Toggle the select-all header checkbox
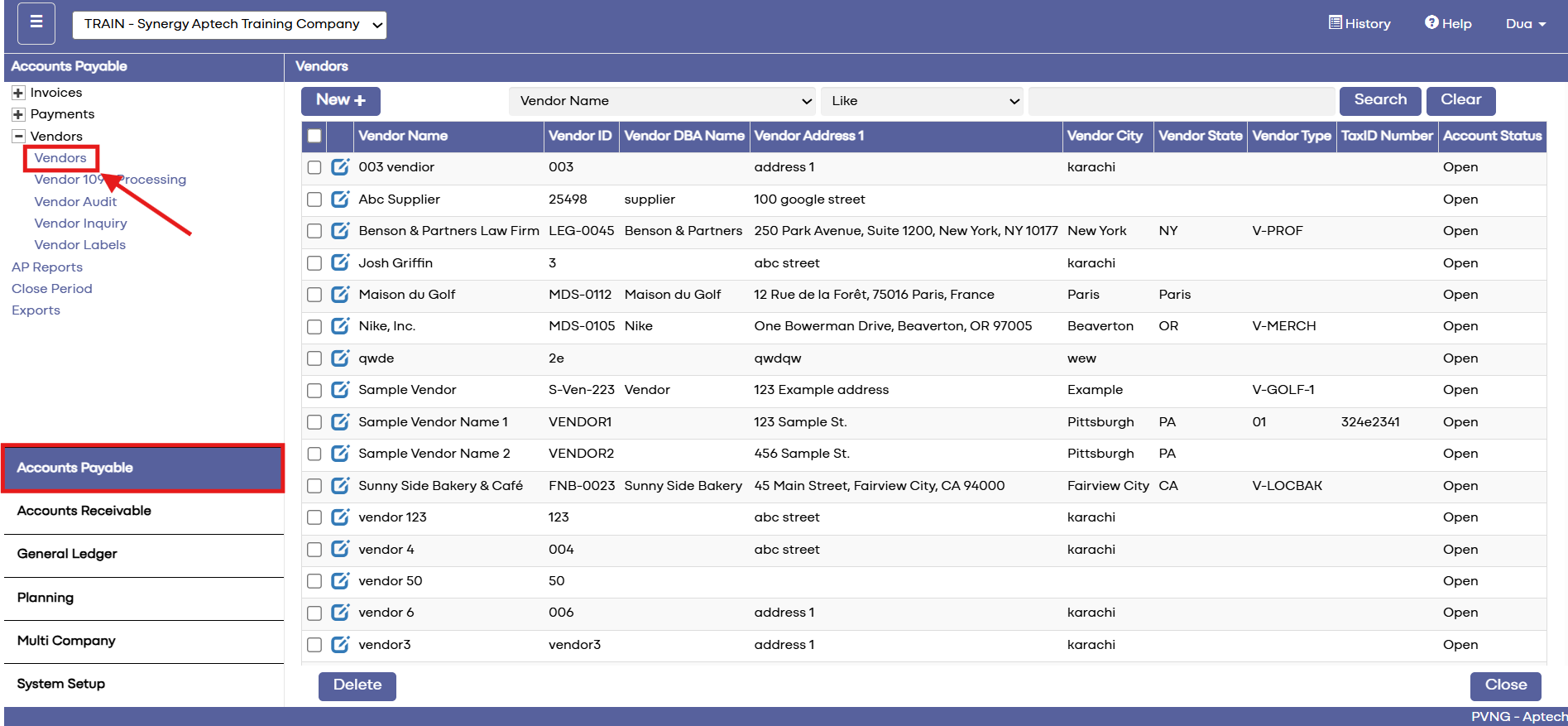Viewport: 1568px width, 726px height. pos(314,136)
